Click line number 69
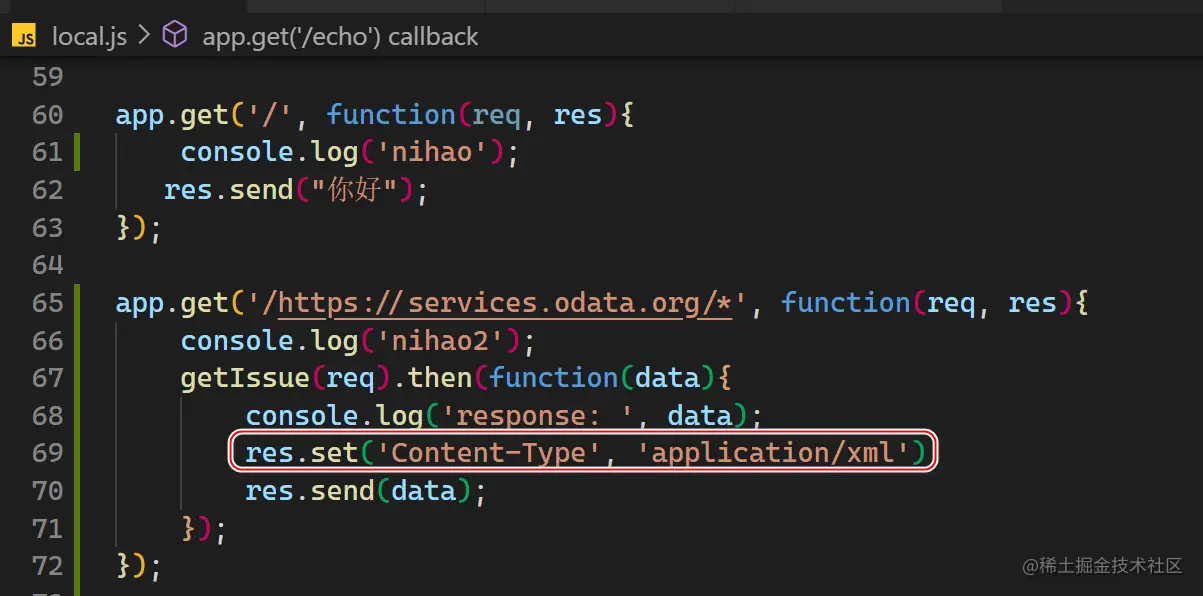 pos(47,453)
